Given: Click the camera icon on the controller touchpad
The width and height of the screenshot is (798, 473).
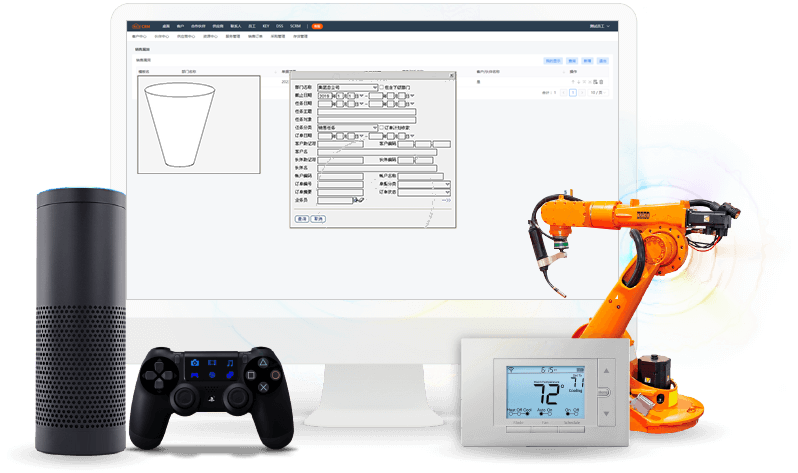Looking at the screenshot, I should (196, 361).
